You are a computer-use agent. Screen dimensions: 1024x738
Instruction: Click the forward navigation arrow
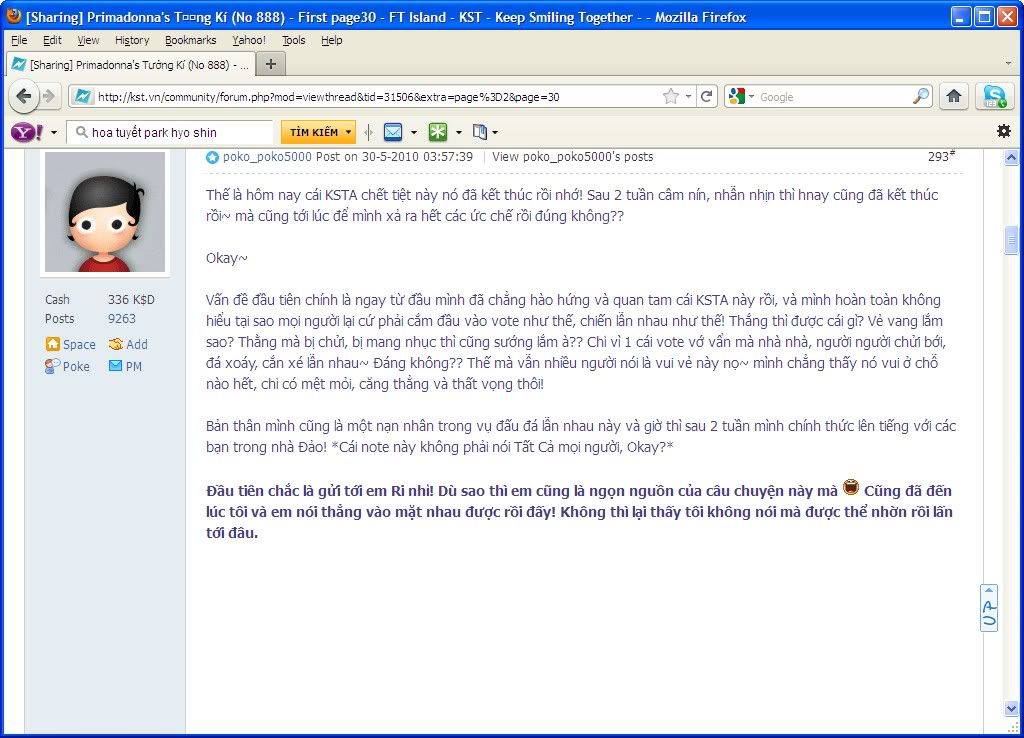click(x=50, y=97)
